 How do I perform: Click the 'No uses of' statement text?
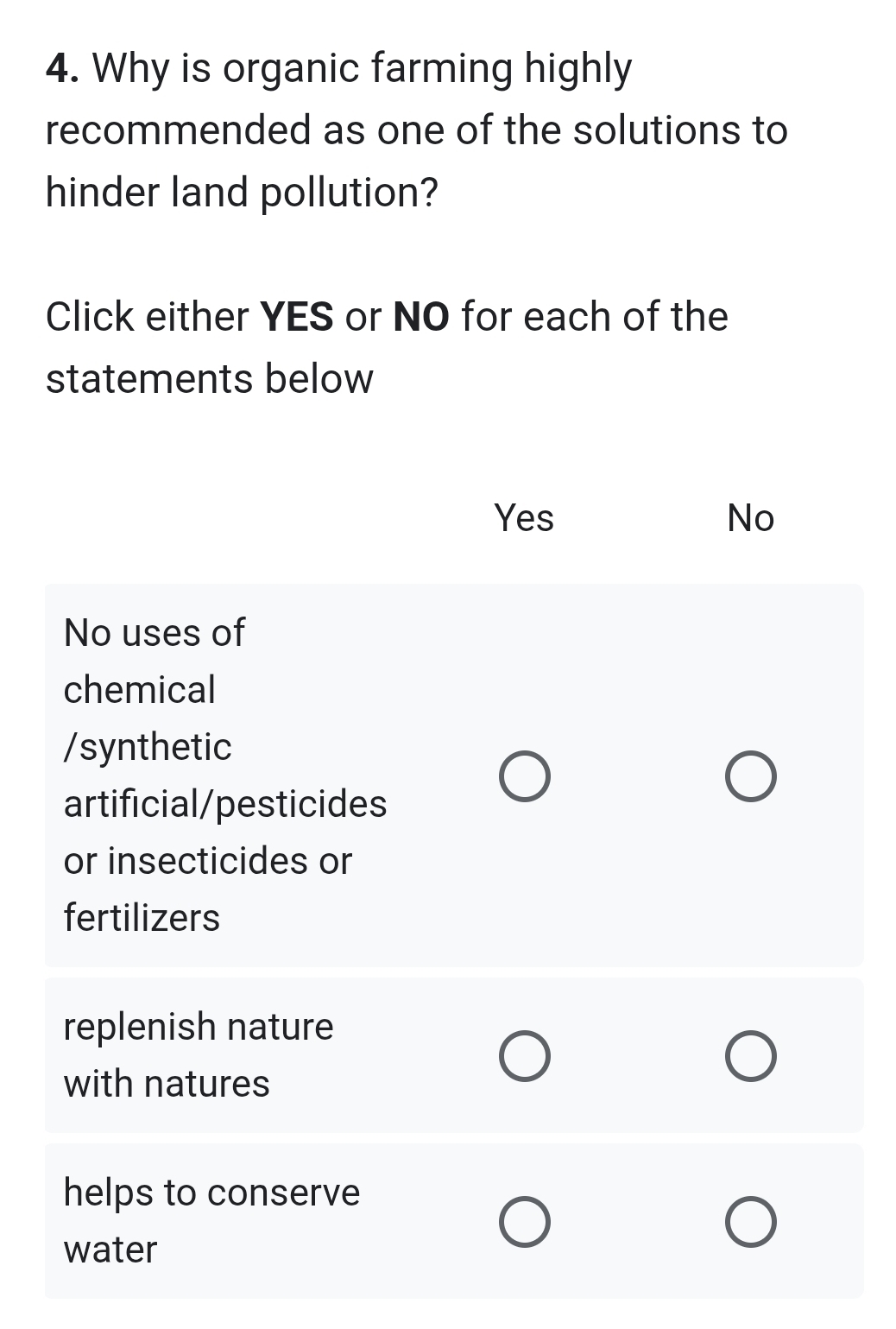(x=155, y=633)
